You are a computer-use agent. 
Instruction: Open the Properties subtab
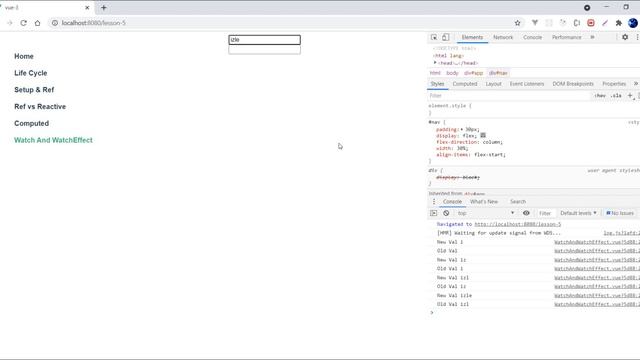[x=614, y=84]
